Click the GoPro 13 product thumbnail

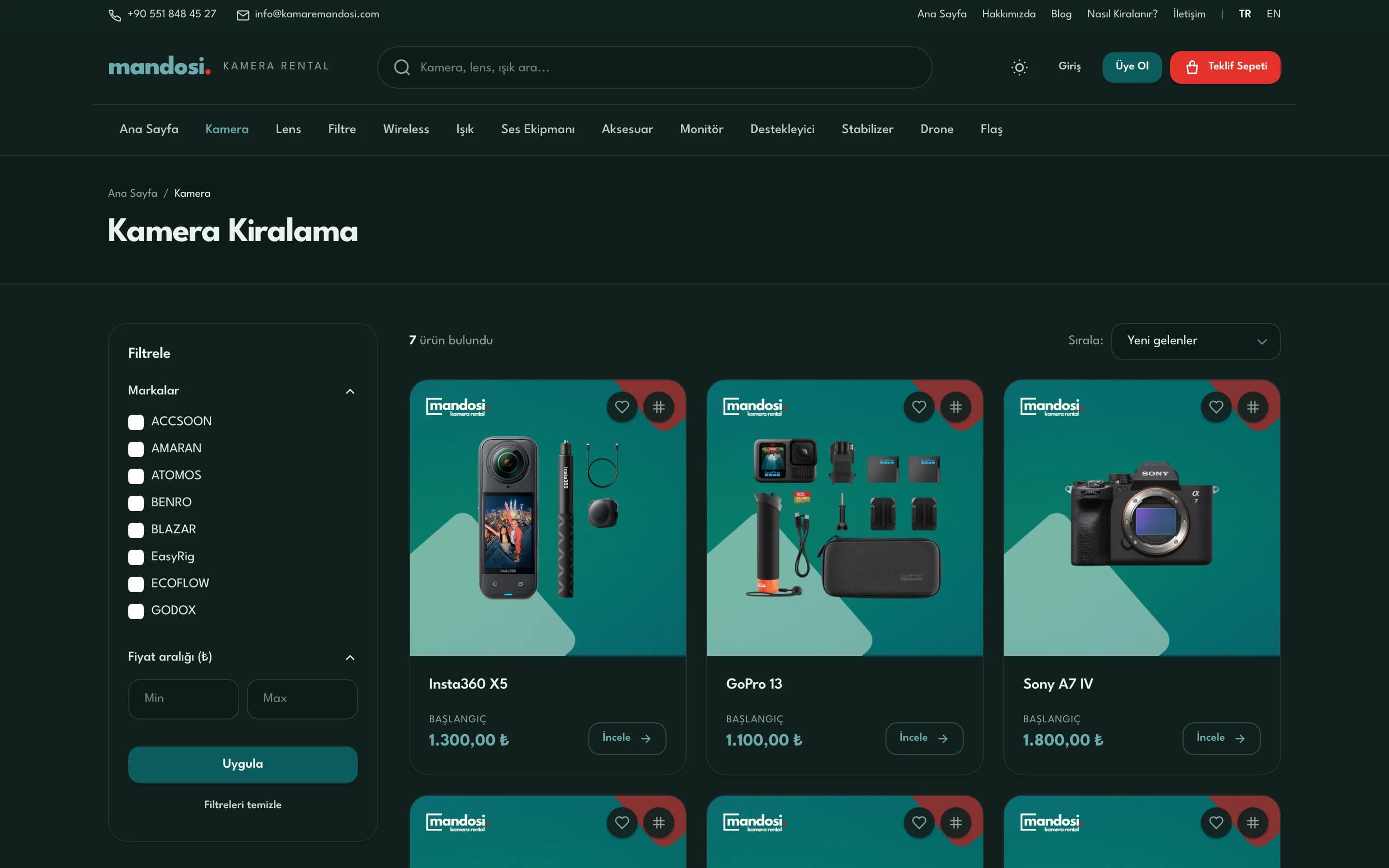point(844,518)
